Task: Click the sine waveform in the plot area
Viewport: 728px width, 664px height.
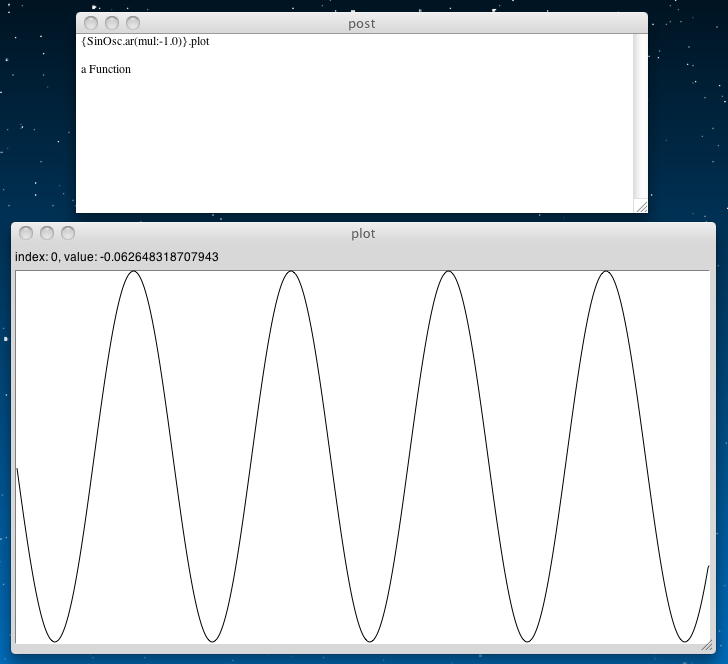Action: pos(363,457)
